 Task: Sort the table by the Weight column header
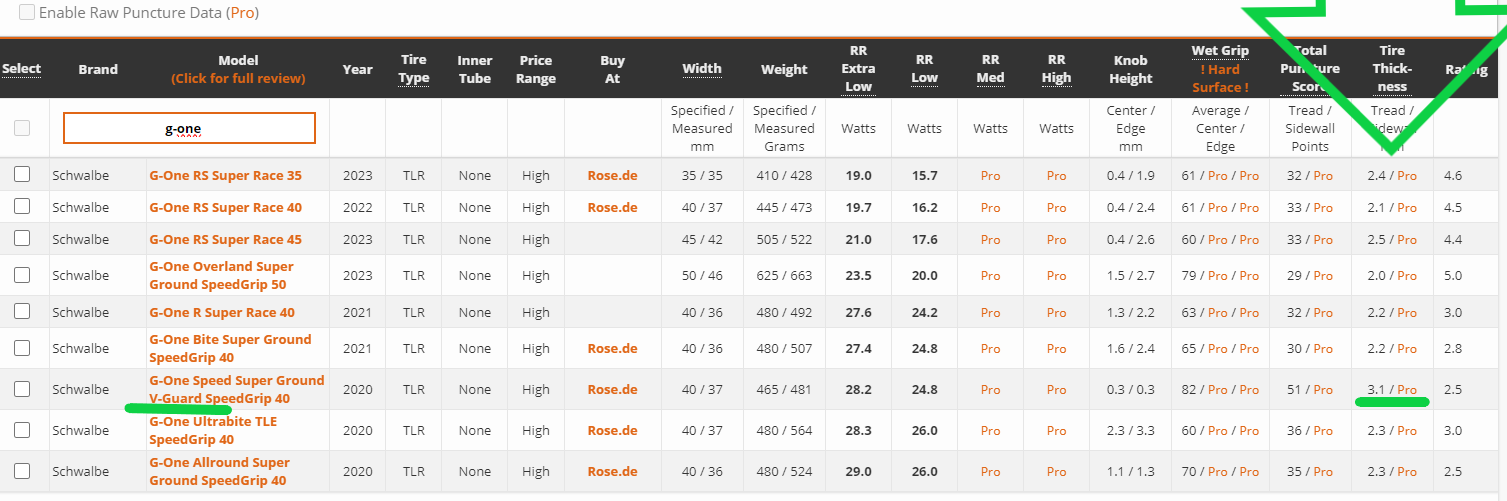(784, 69)
